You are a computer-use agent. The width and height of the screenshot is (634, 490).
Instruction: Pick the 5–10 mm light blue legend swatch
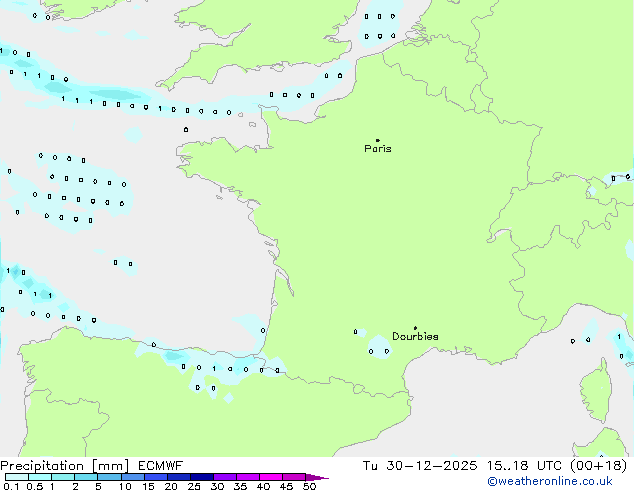click(x=109, y=477)
